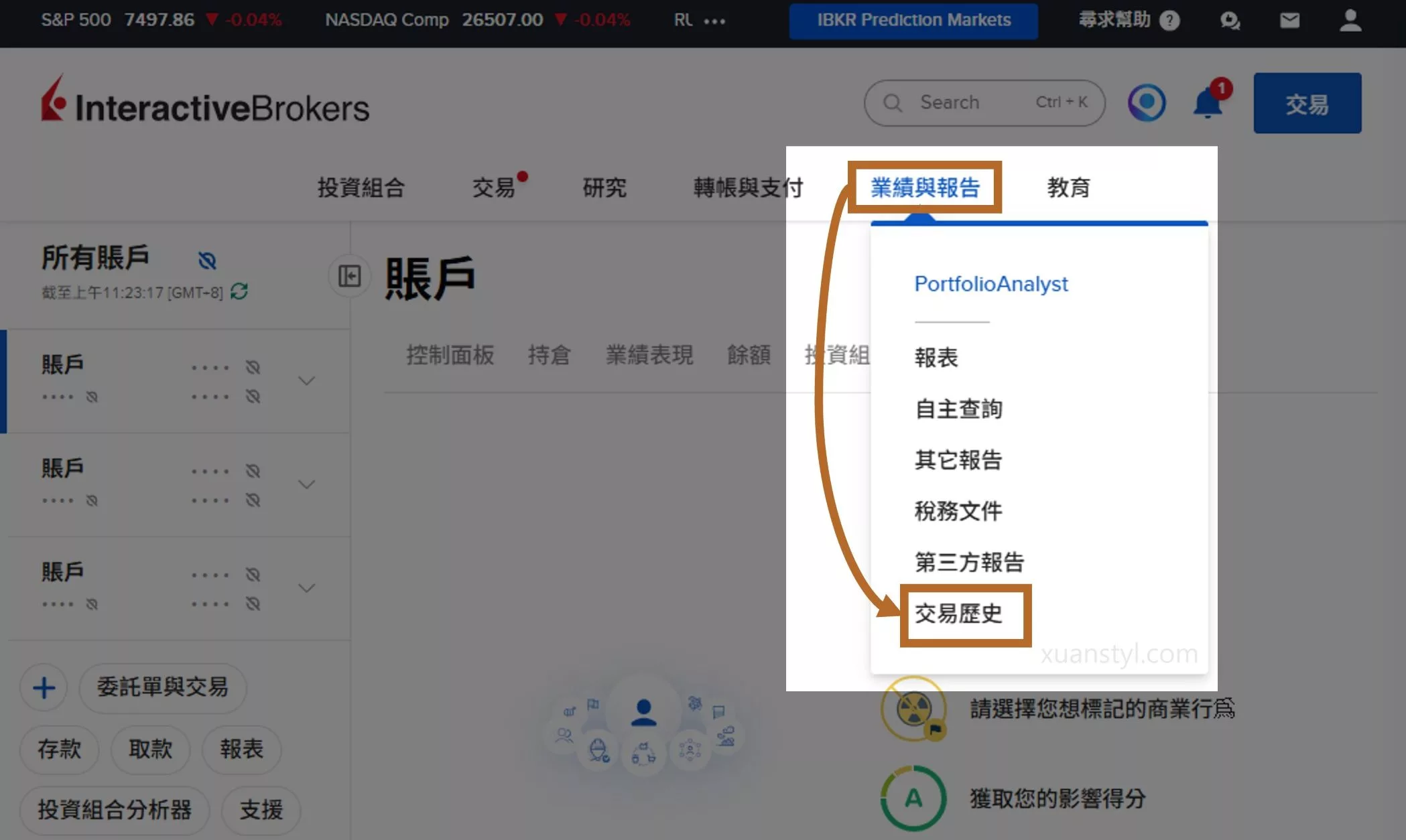Open the 投資組合 navigation menu
1406x840 pixels.
coord(361,188)
